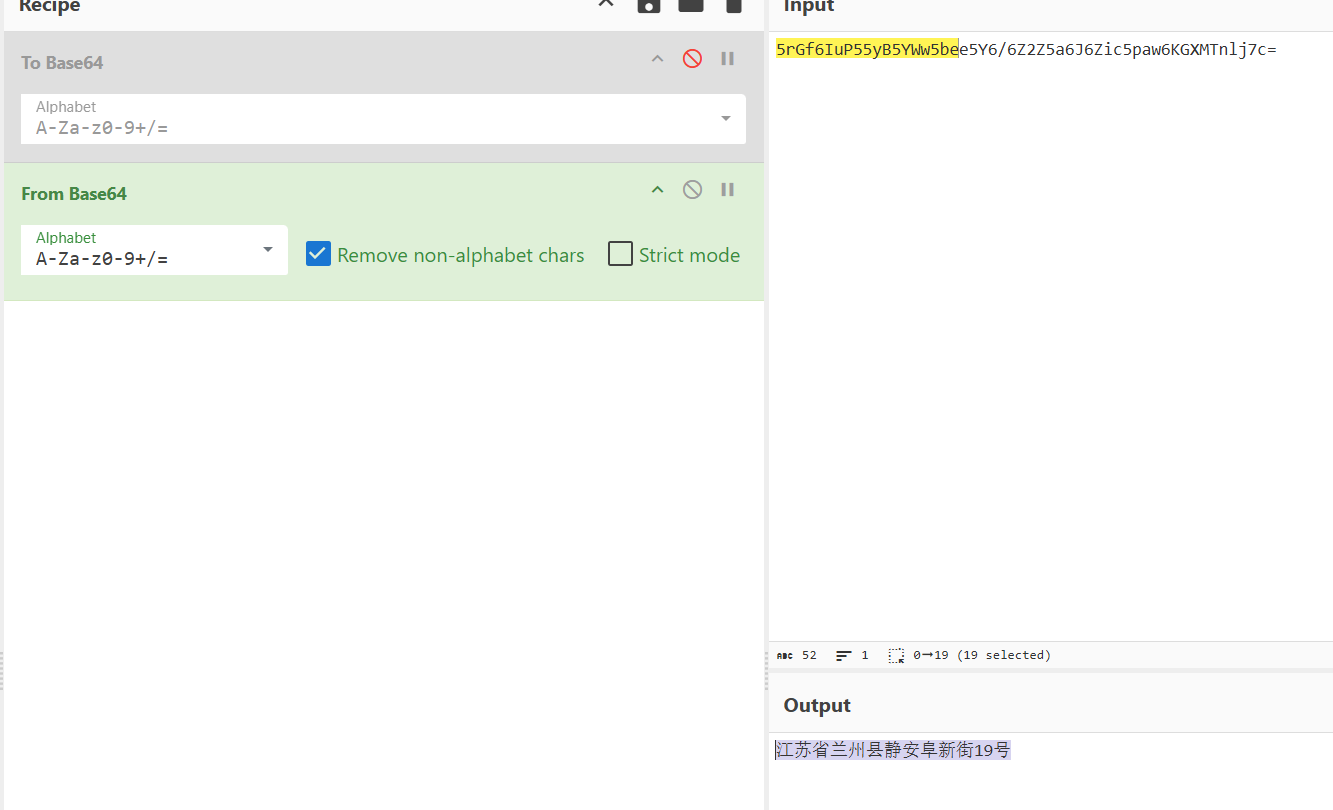The height and width of the screenshot is (810, 1333).
Task: Click inside the Base64 input text
Action: (x=1100, y=49)
